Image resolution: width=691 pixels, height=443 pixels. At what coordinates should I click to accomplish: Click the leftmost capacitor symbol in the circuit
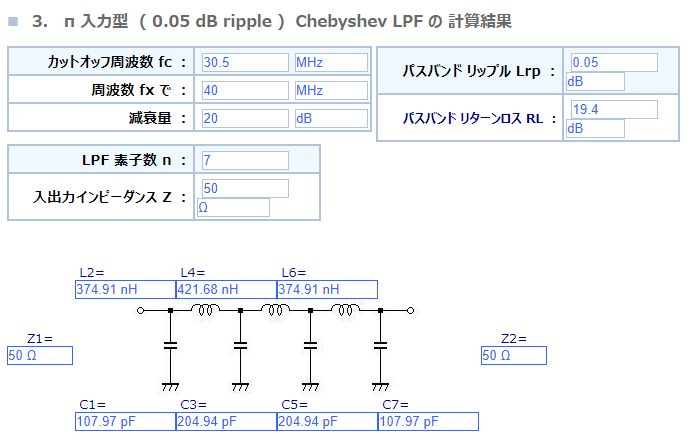[171, 345]
